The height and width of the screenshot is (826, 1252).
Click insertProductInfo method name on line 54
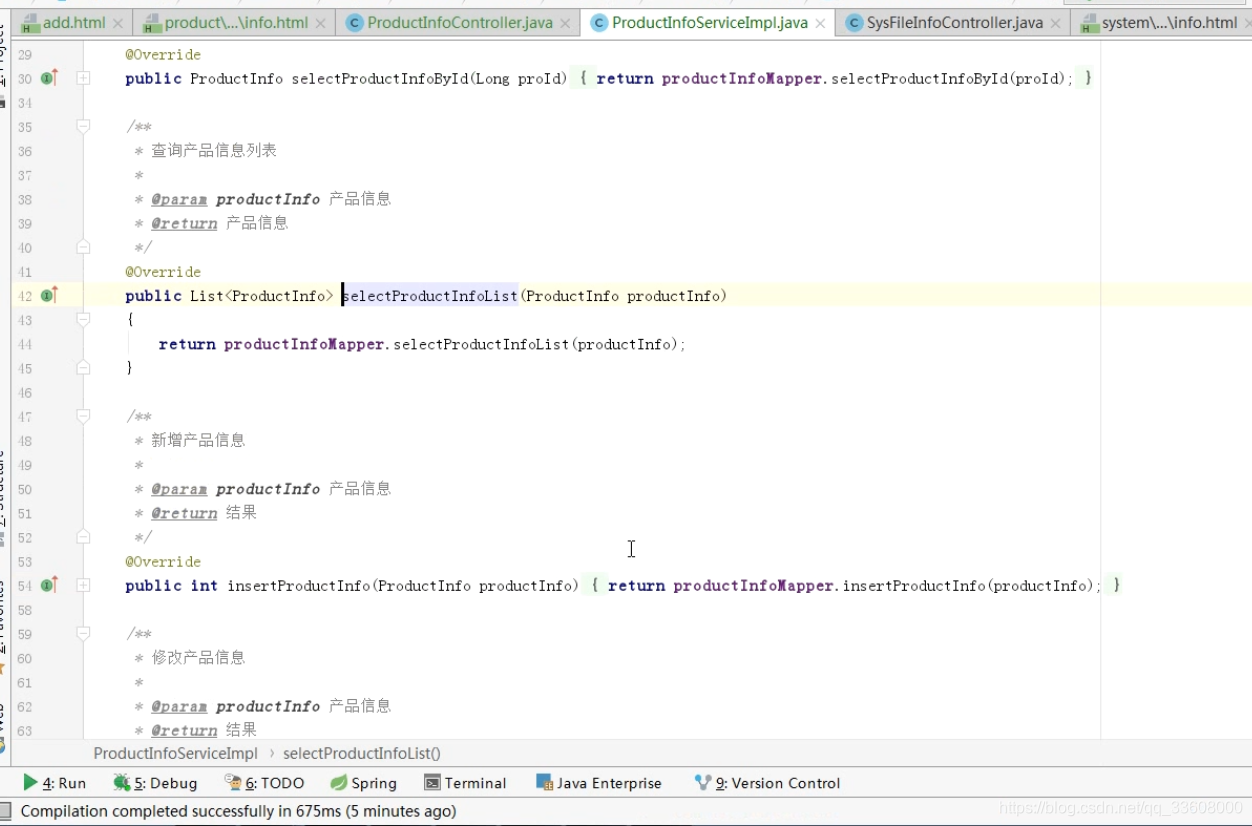pos(299,585)
